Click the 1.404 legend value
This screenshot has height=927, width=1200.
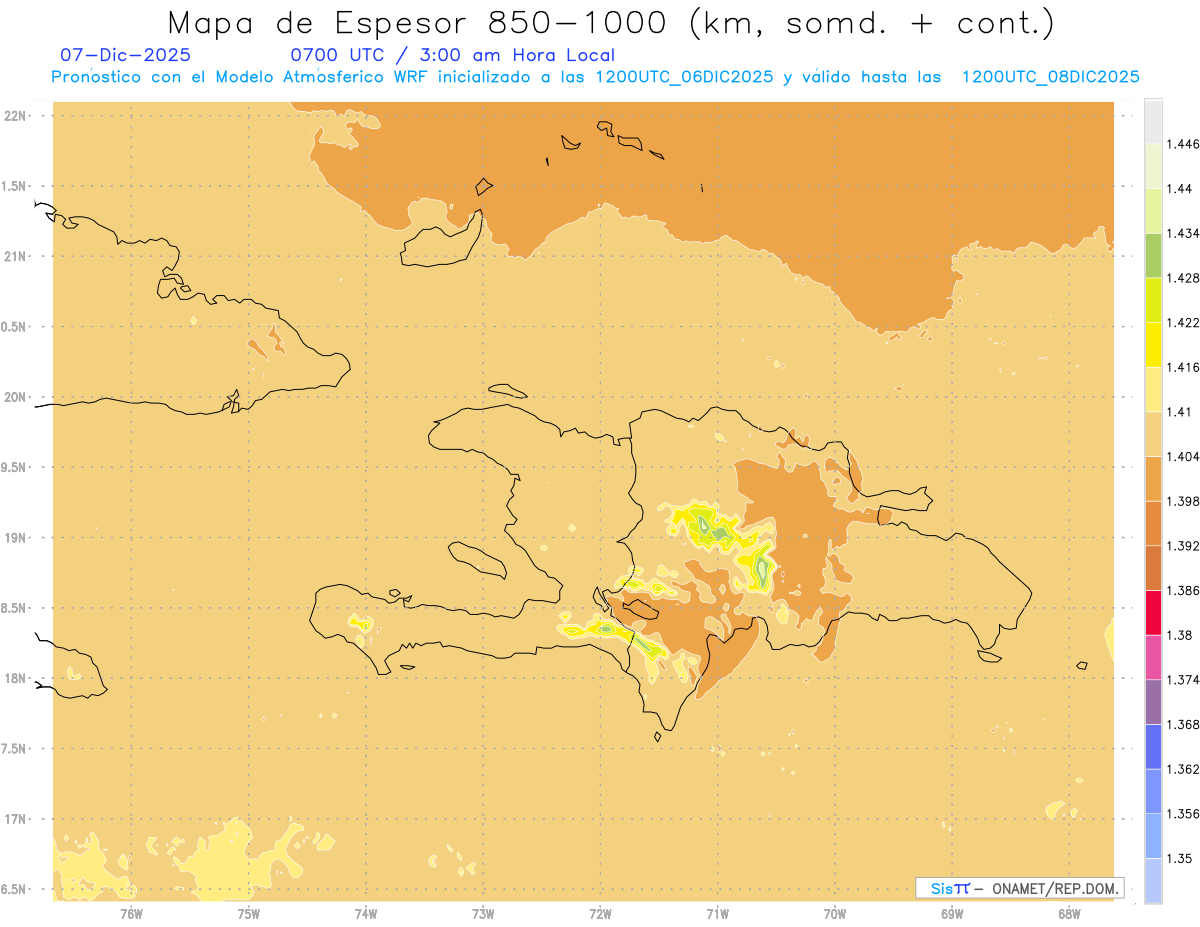(1185, 456)
